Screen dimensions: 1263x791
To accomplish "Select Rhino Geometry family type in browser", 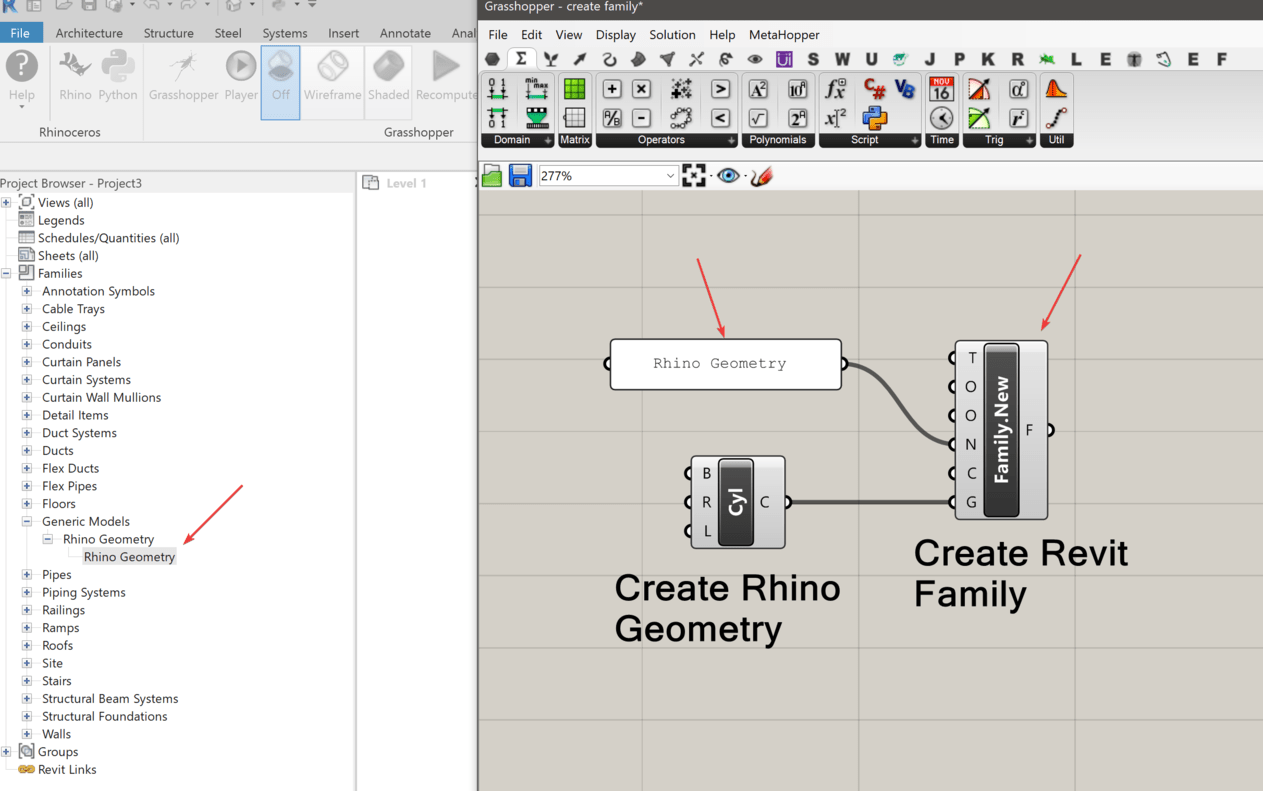I will [129, 557].
